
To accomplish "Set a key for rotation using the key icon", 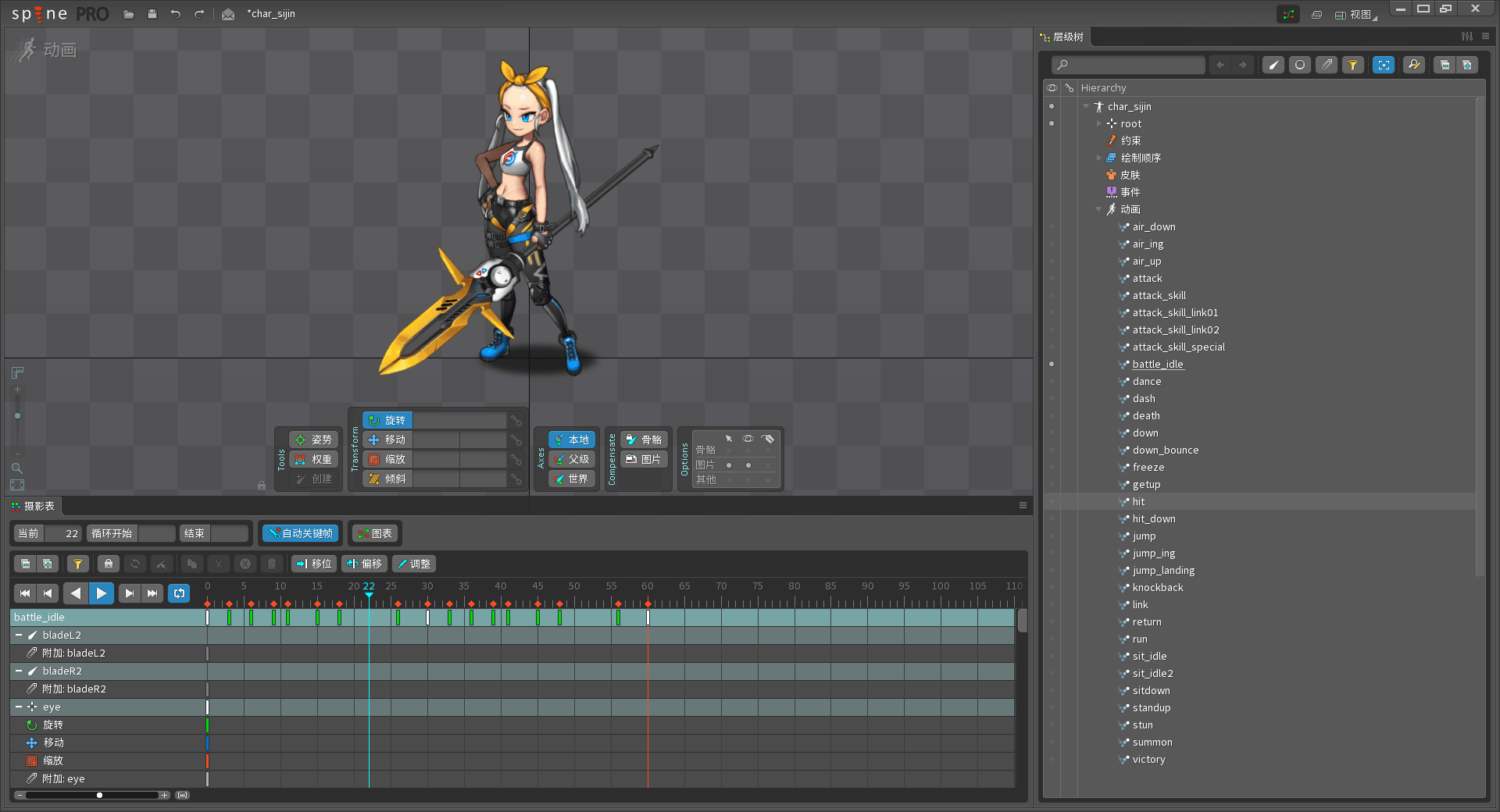I will coord(516,421).
